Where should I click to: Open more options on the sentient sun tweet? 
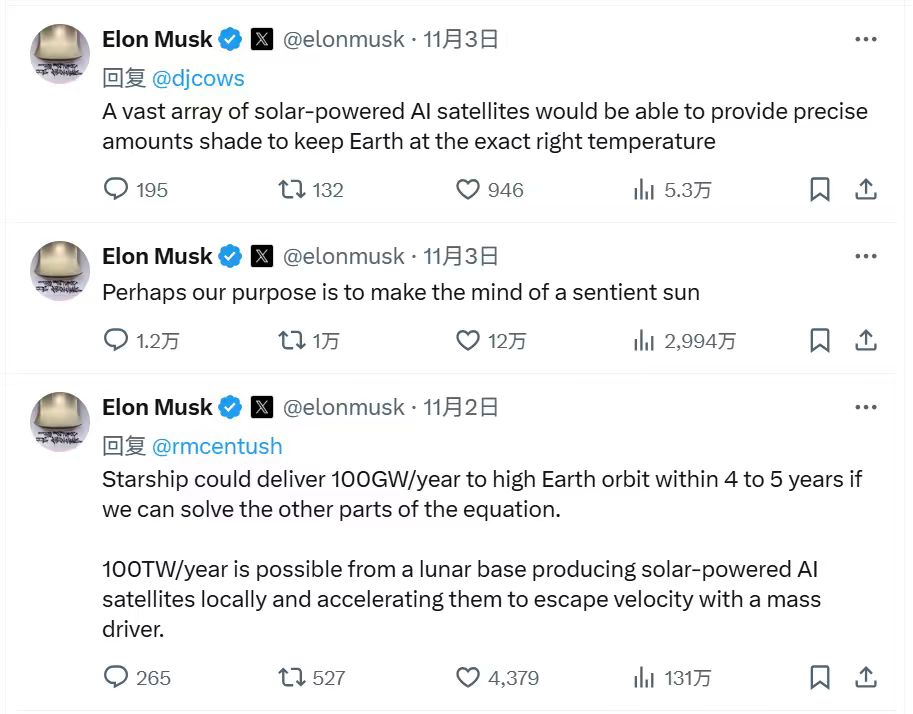pyautogui.click(x=866, y=256)
